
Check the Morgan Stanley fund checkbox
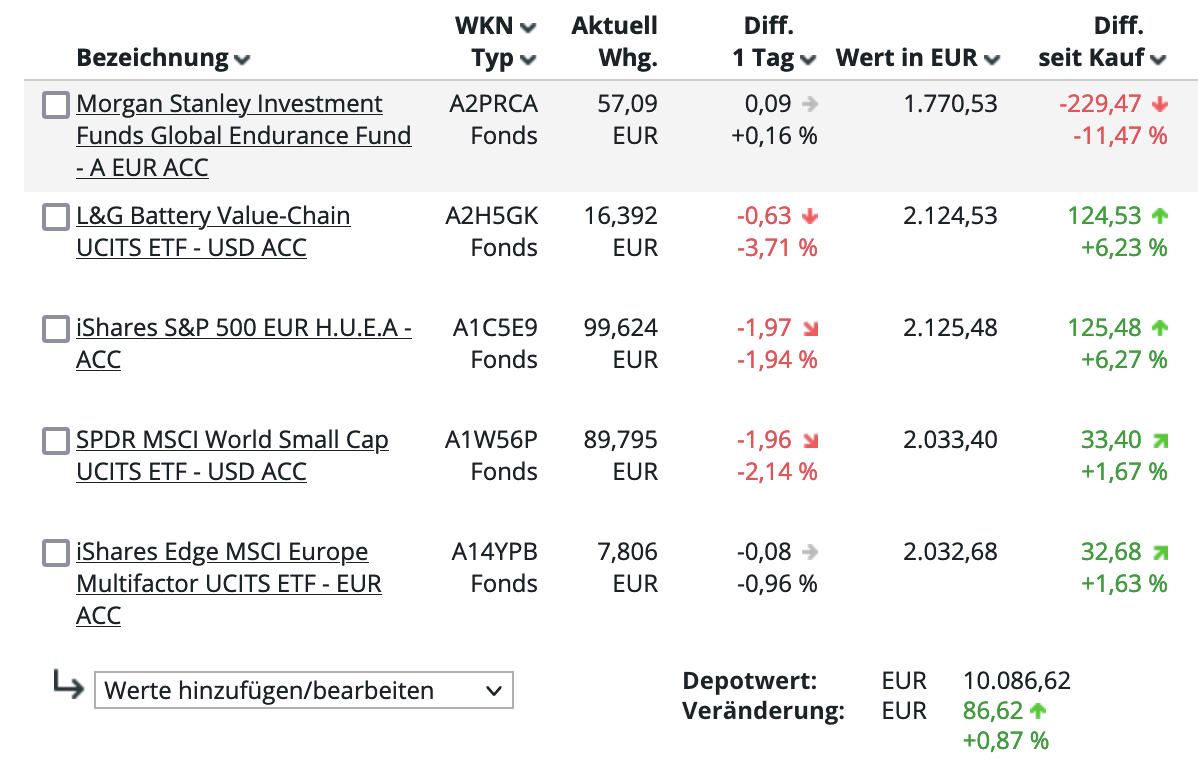tap(56, 105)
